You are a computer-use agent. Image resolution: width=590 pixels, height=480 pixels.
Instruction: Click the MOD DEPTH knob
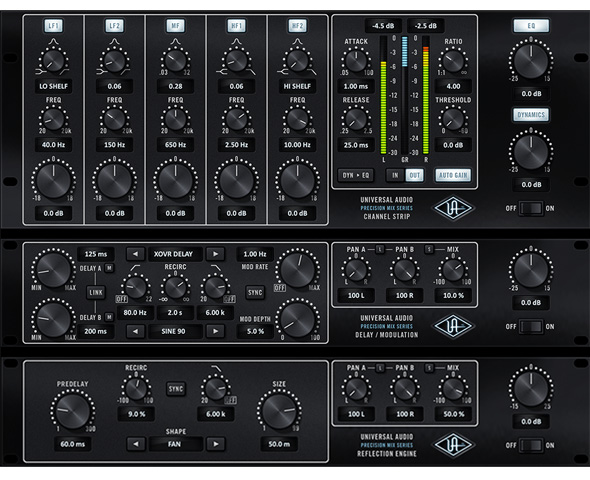click(298, 319)
